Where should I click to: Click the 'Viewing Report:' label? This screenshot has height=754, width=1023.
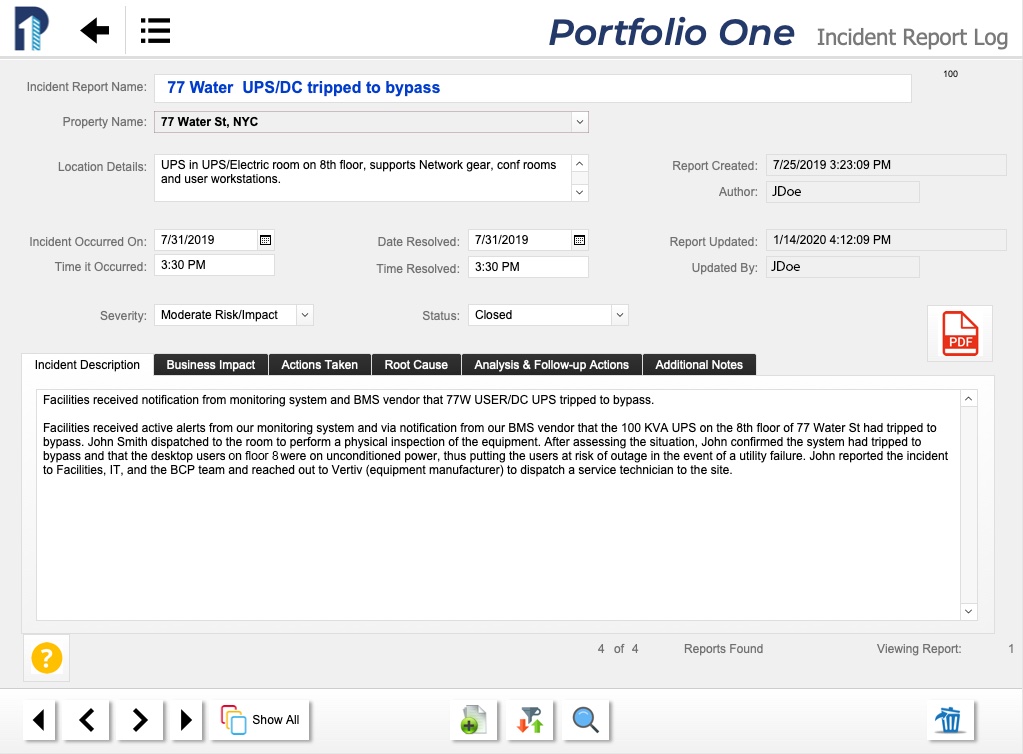[919, 649]
